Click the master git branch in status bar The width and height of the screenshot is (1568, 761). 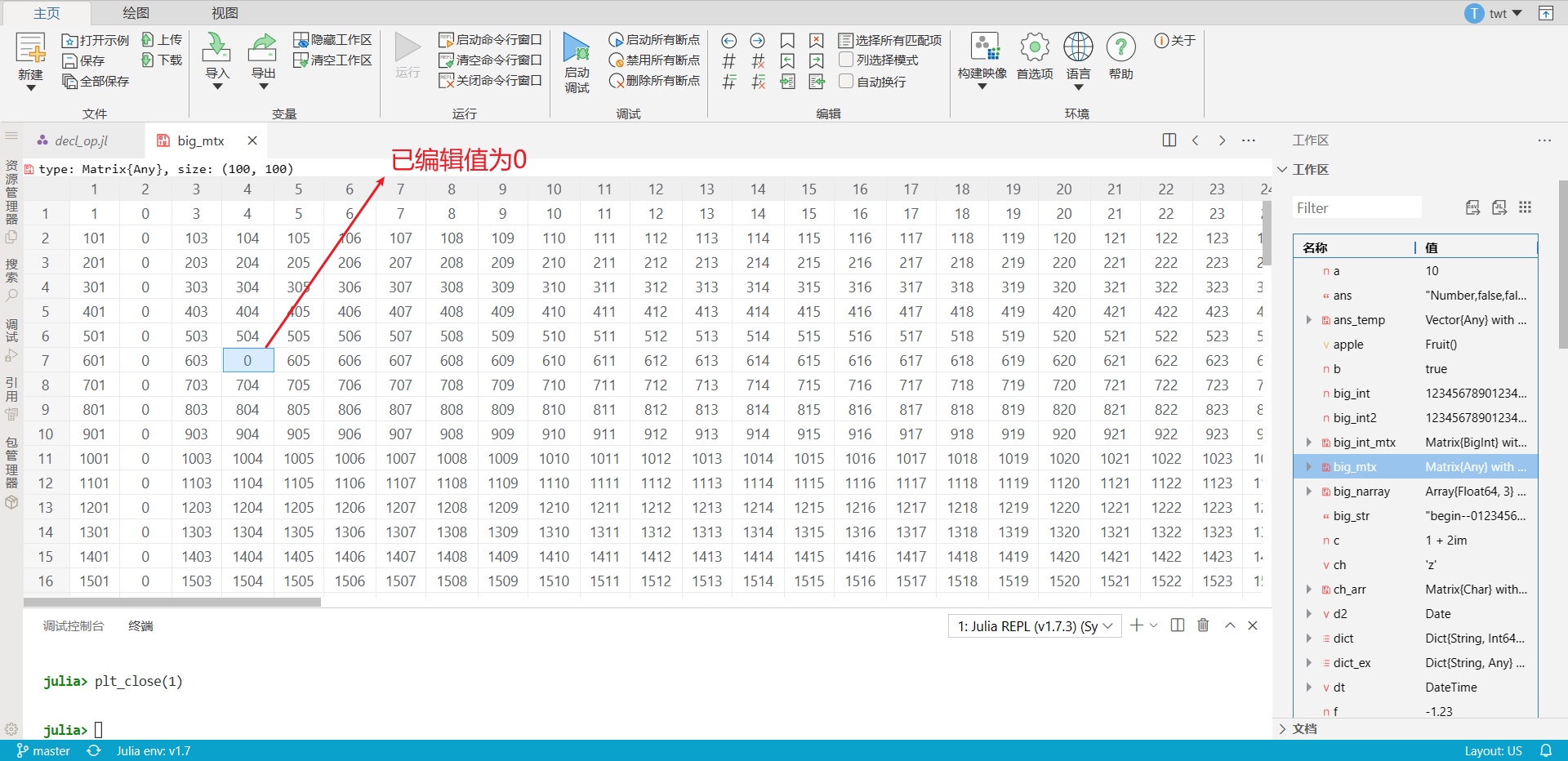point(43,750)
